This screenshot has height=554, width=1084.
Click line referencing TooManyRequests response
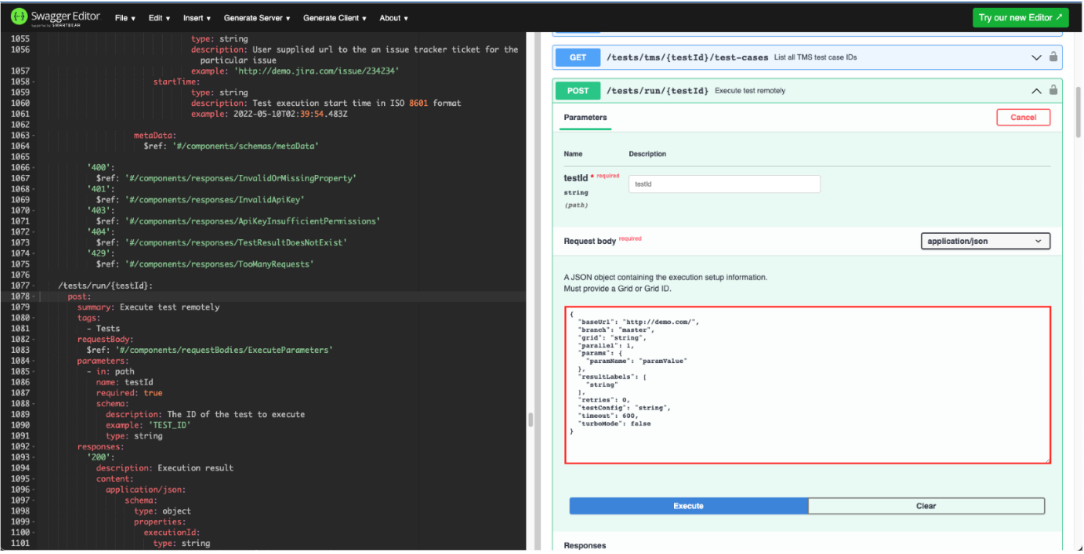click(x=205, y=264)
